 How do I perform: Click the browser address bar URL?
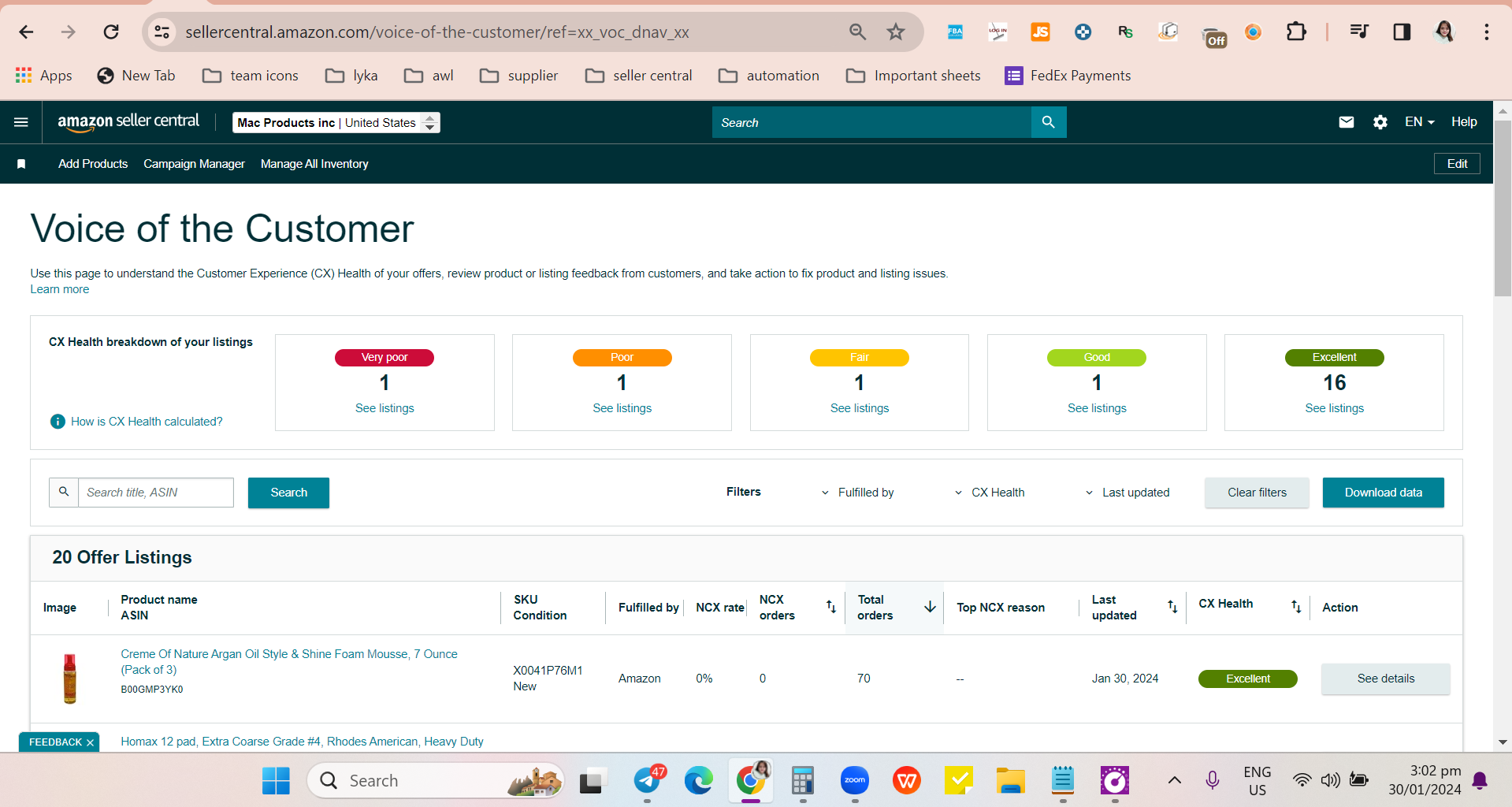click(437, 32)
